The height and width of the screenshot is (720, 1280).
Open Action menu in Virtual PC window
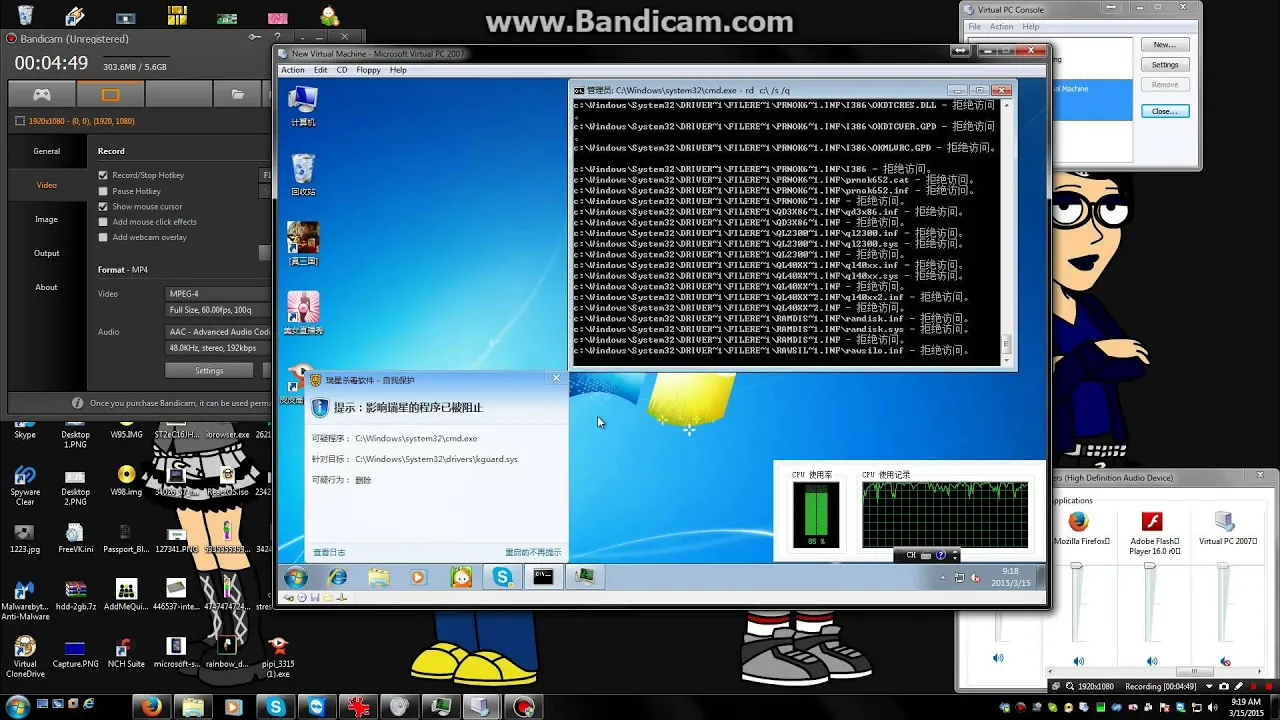click(x=293, y=70)
